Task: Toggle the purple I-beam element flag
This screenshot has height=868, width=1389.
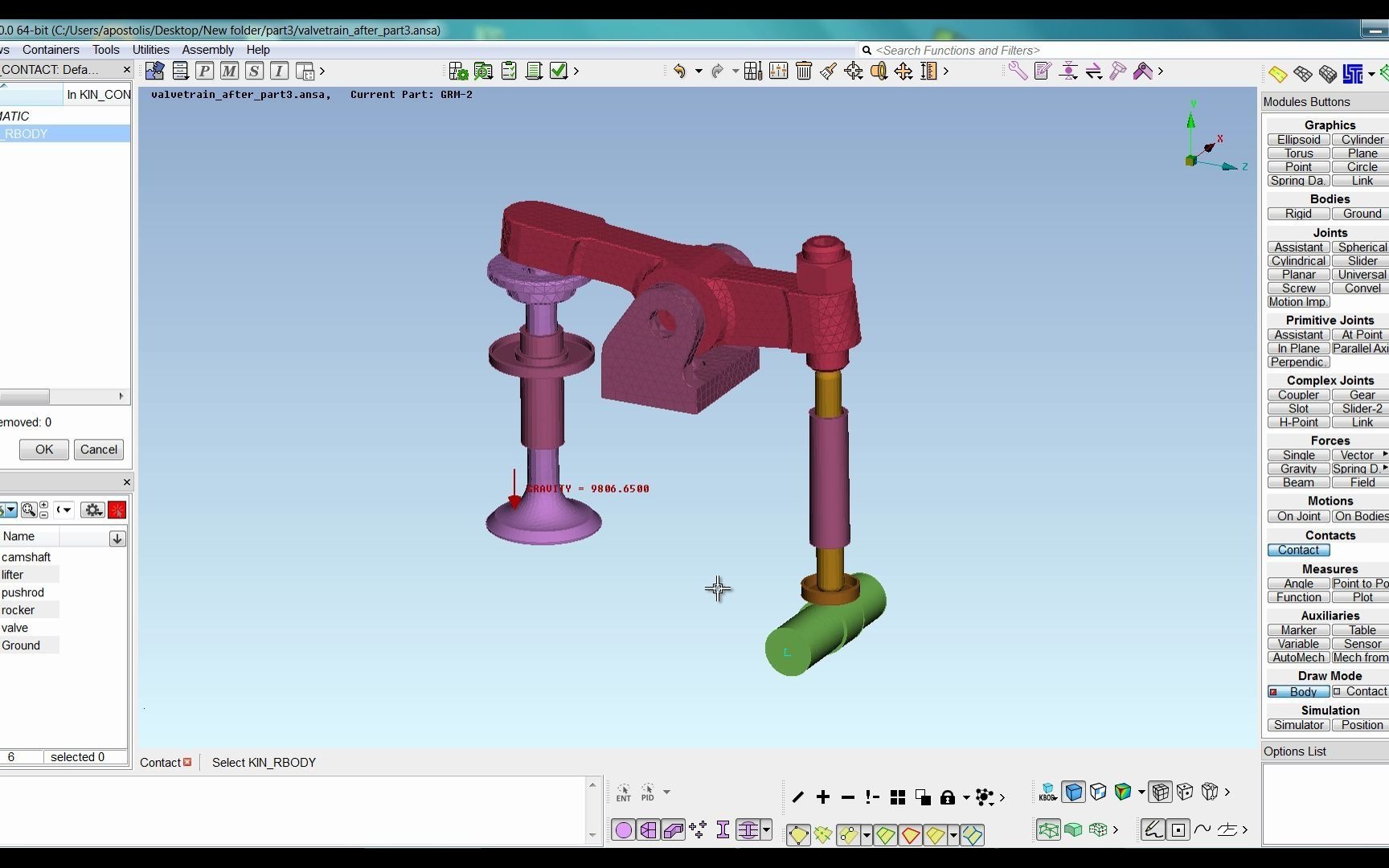Action: point(723,830)
